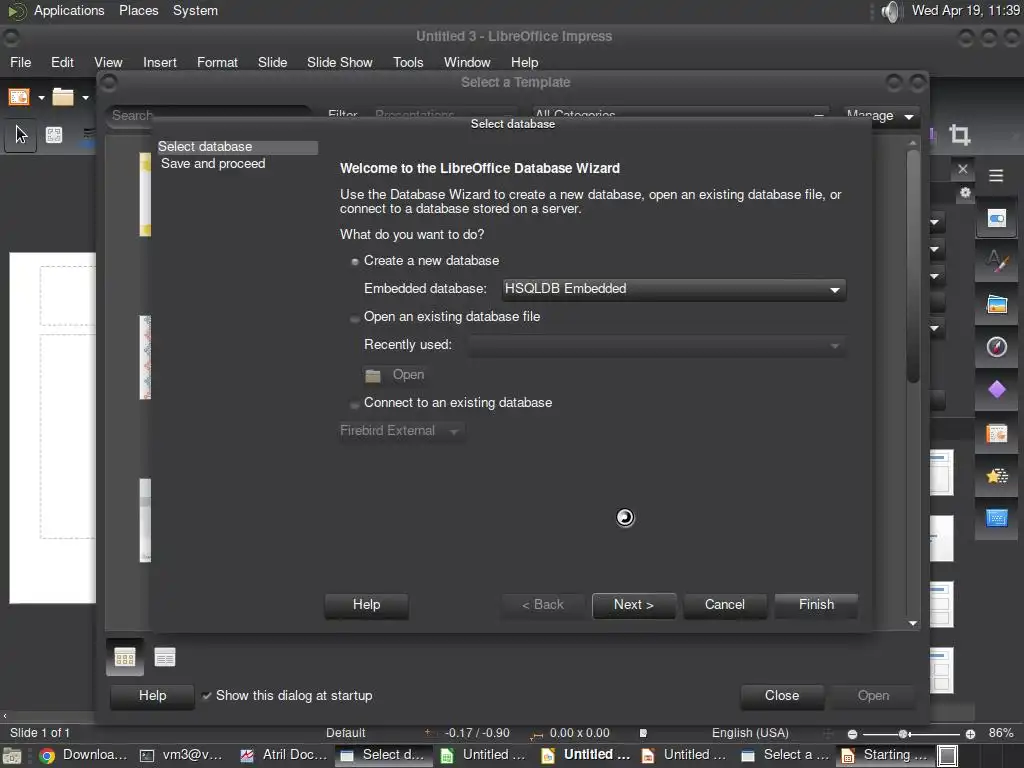Screen dimensions: 1024x768
Task: Click the clock Wed Apr 19, 11:39
Action: [965, 10]
